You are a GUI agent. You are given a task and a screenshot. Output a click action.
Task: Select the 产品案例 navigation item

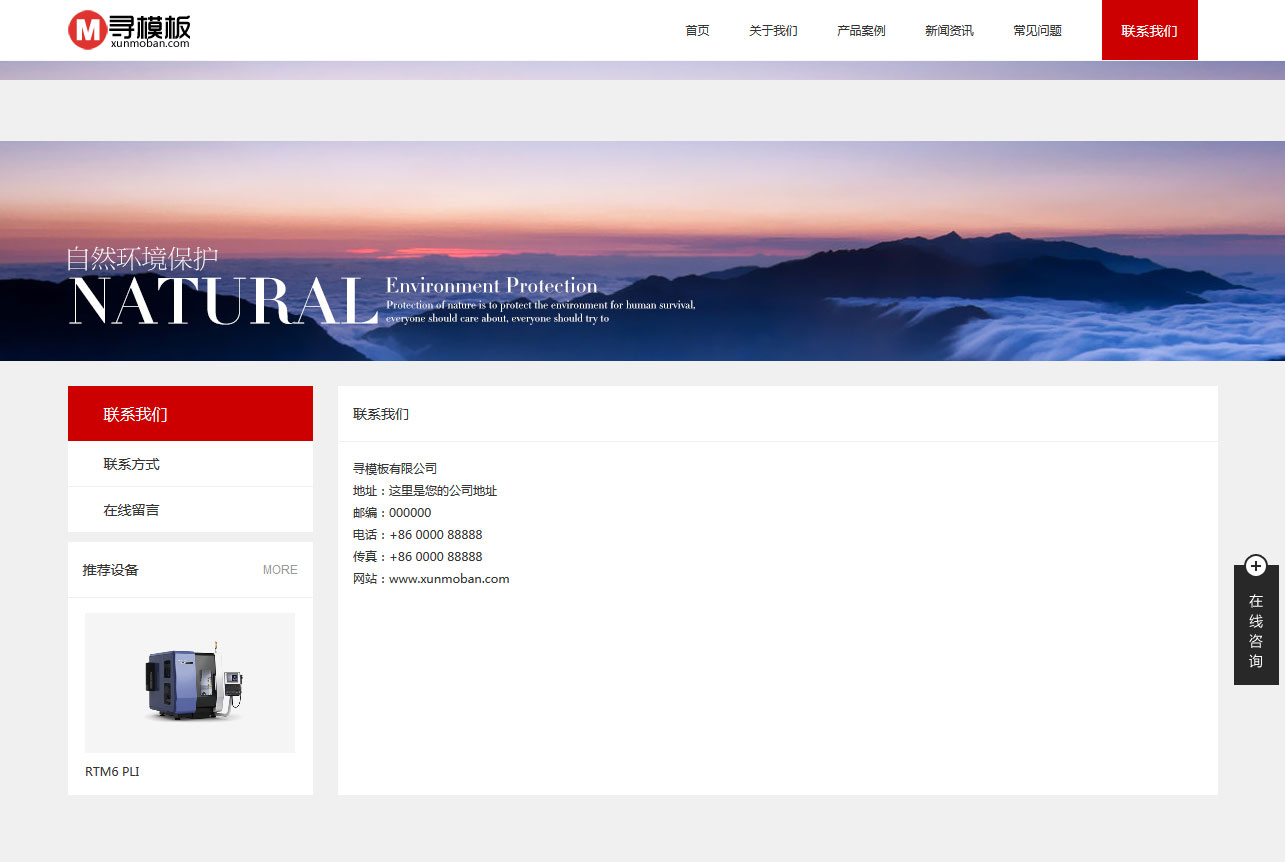pos(861,31)
